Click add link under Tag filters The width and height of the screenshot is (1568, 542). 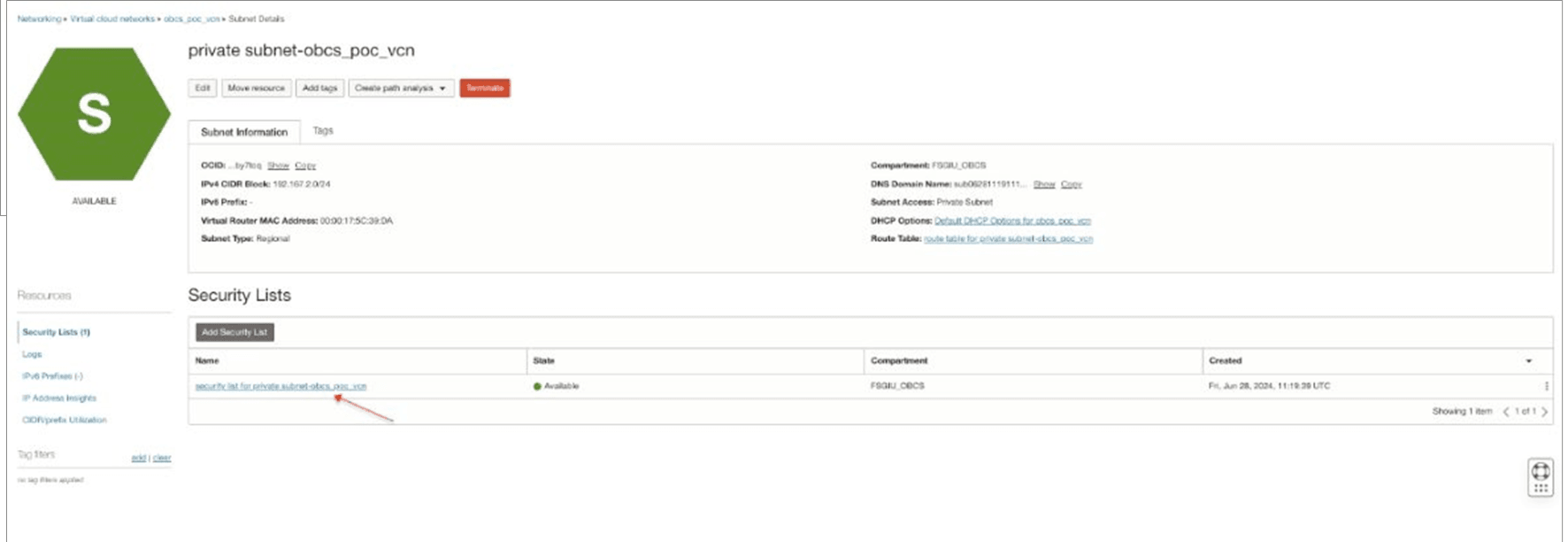[x=138, y=458]
